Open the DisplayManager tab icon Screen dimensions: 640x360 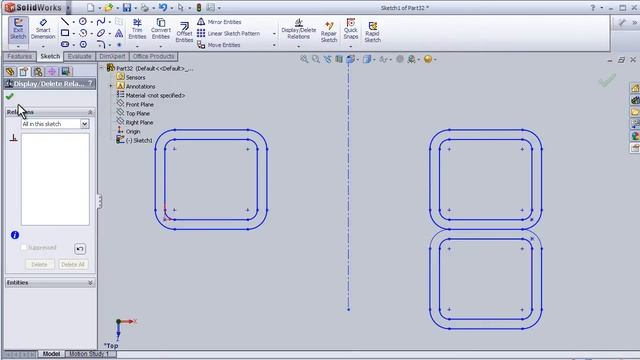[x=66, y=72]
